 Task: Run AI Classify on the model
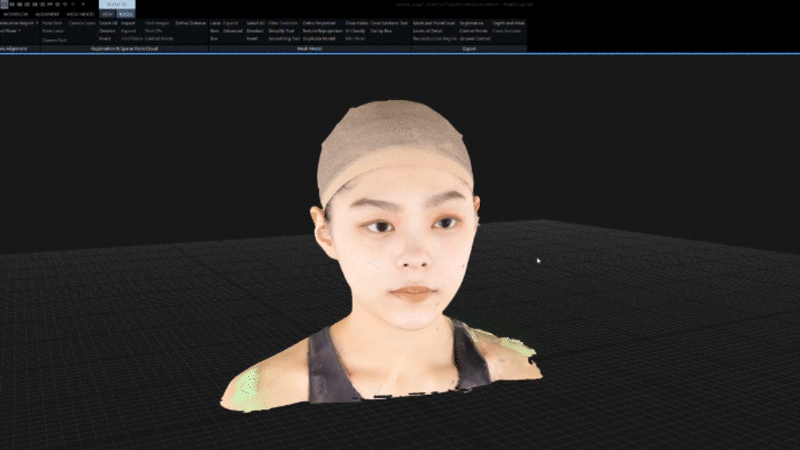point(356,31)
